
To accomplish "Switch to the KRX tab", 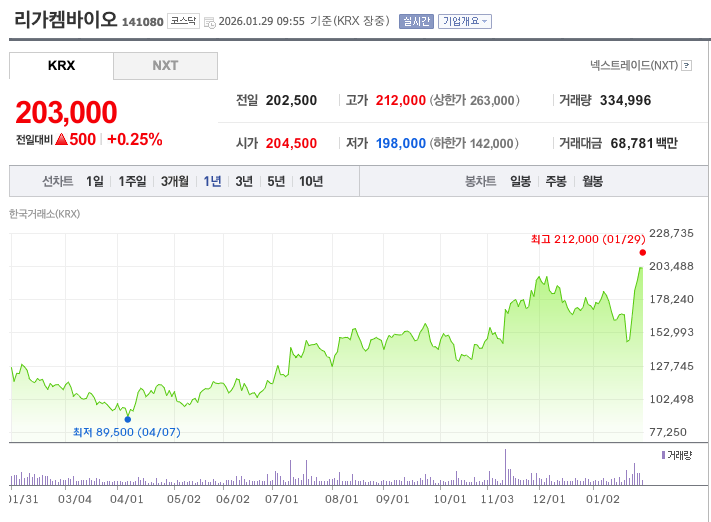I will click(61, 66).
